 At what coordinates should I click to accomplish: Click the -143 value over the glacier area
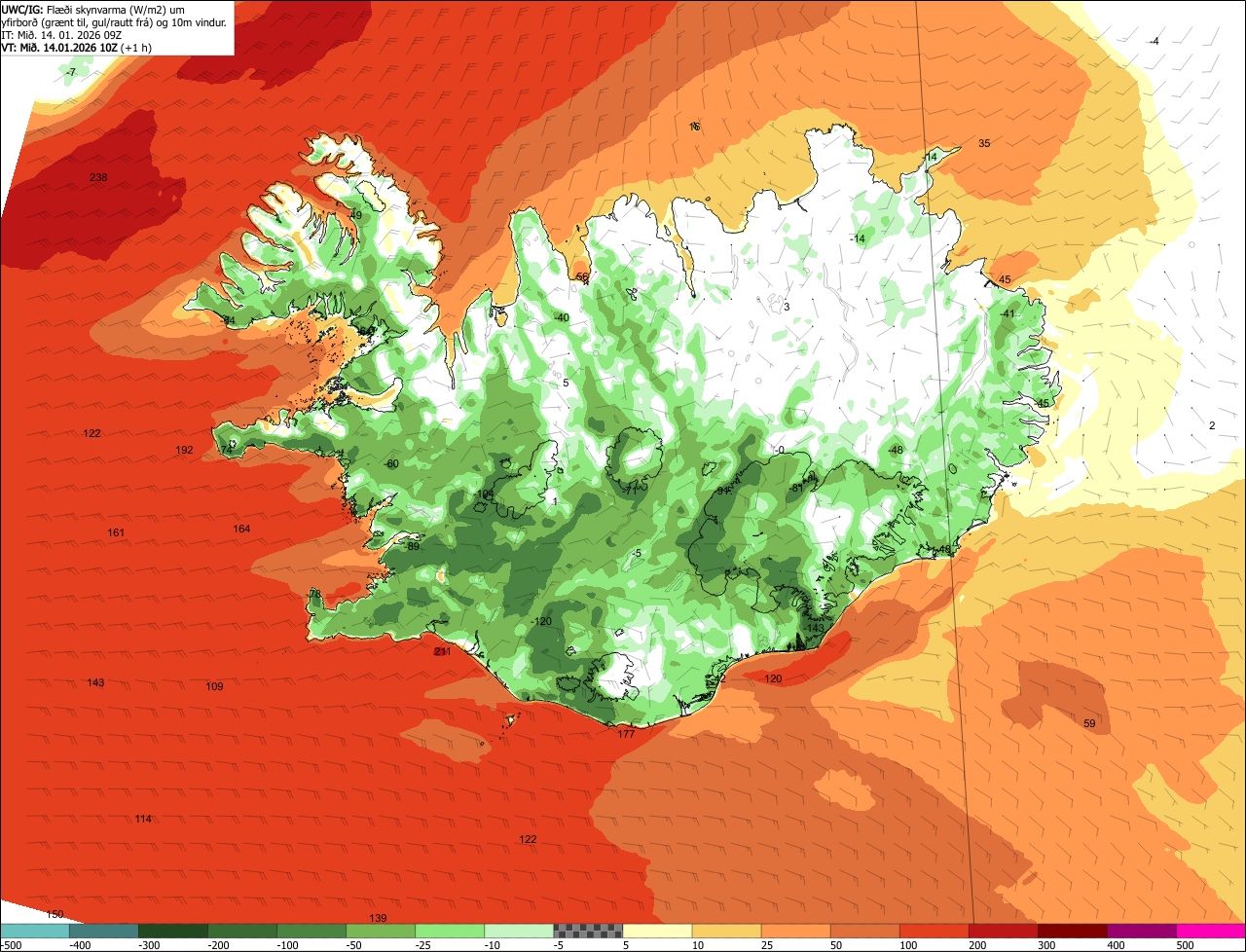point(814,628)
